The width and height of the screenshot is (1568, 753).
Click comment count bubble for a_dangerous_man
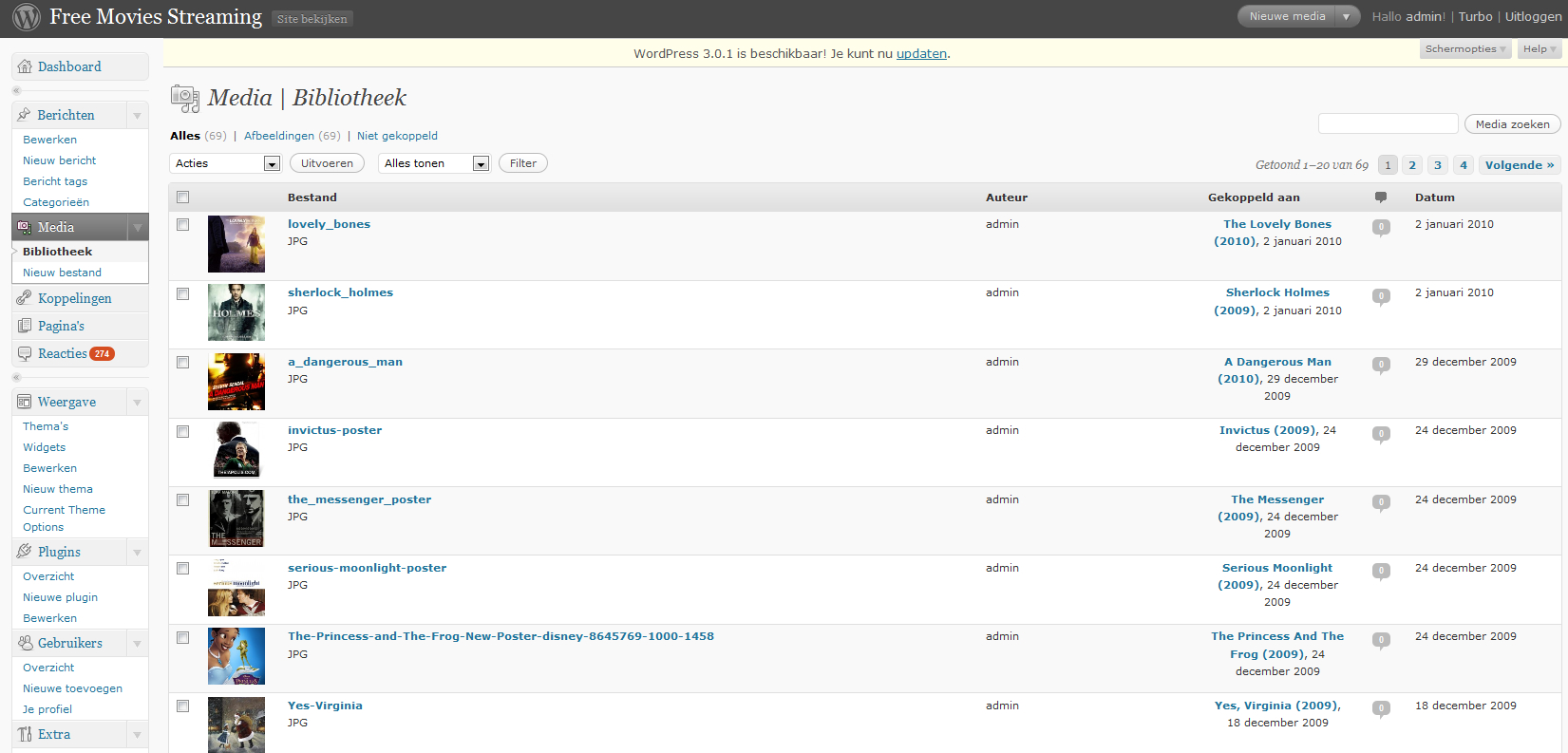(1381, 365)
